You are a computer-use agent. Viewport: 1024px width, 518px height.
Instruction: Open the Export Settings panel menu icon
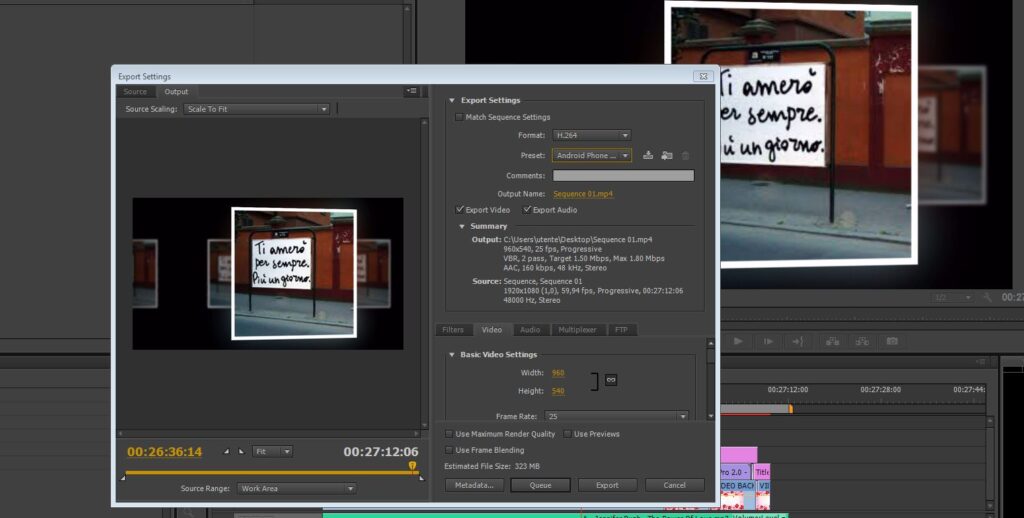tap(411, 91)
